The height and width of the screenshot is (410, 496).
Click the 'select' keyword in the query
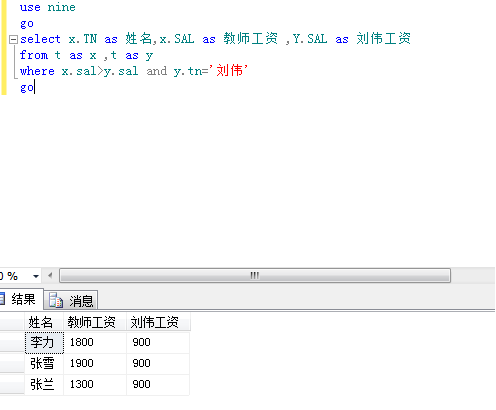pos(40,39)
